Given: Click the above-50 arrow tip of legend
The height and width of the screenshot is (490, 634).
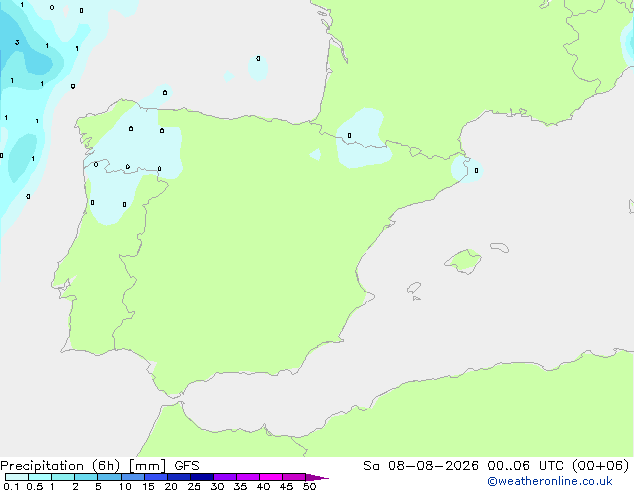Looking at the screenshot, I should pyautogui.click(x=317, y=477).
